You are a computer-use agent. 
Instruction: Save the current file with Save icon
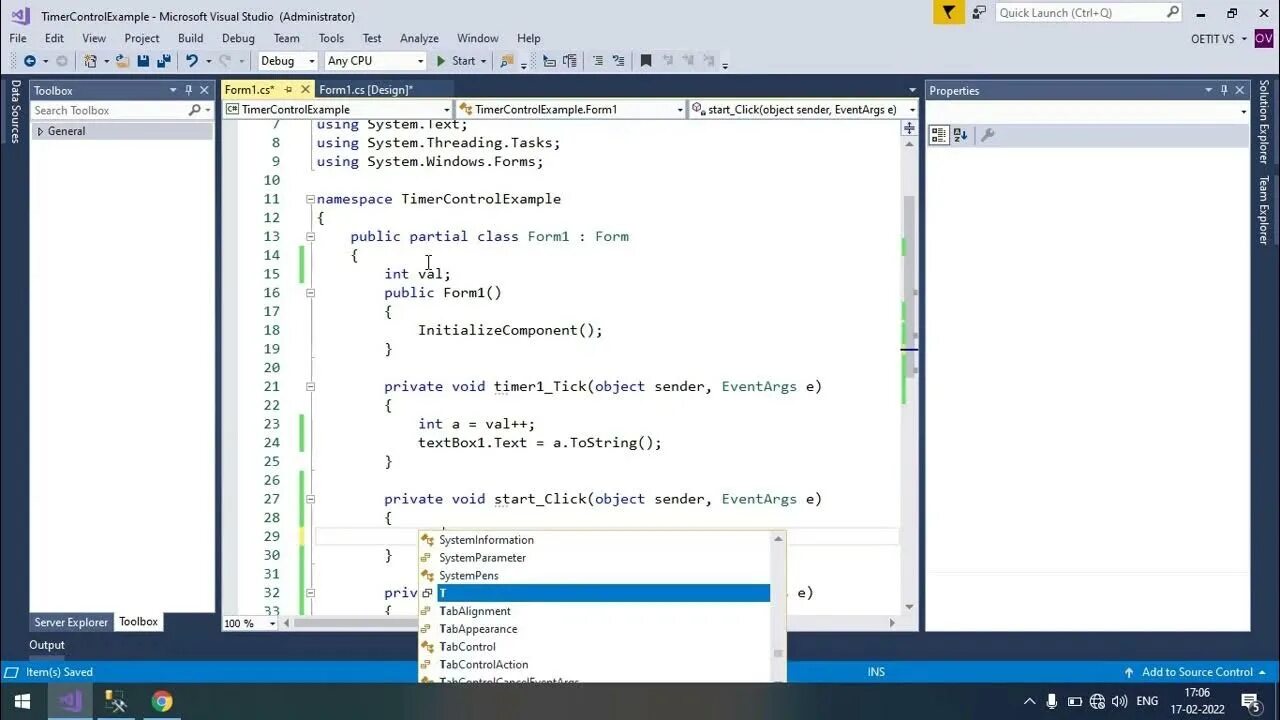pyautogui.click(x=143, y=61)
